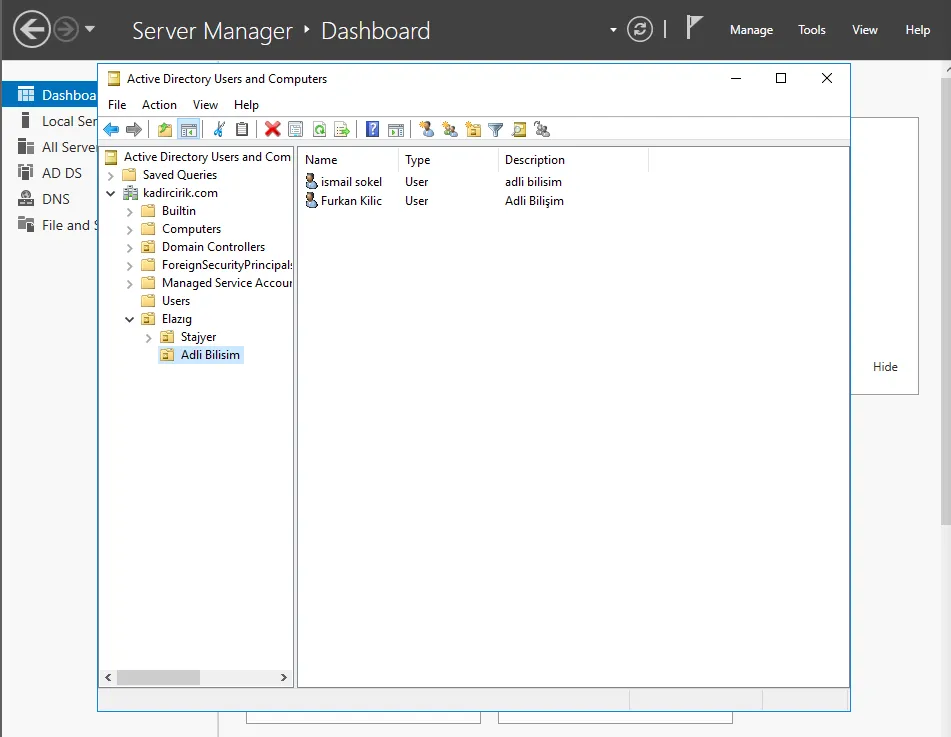Open the Action menu in ADUC
Screen dimensions: 951x737
160,104
